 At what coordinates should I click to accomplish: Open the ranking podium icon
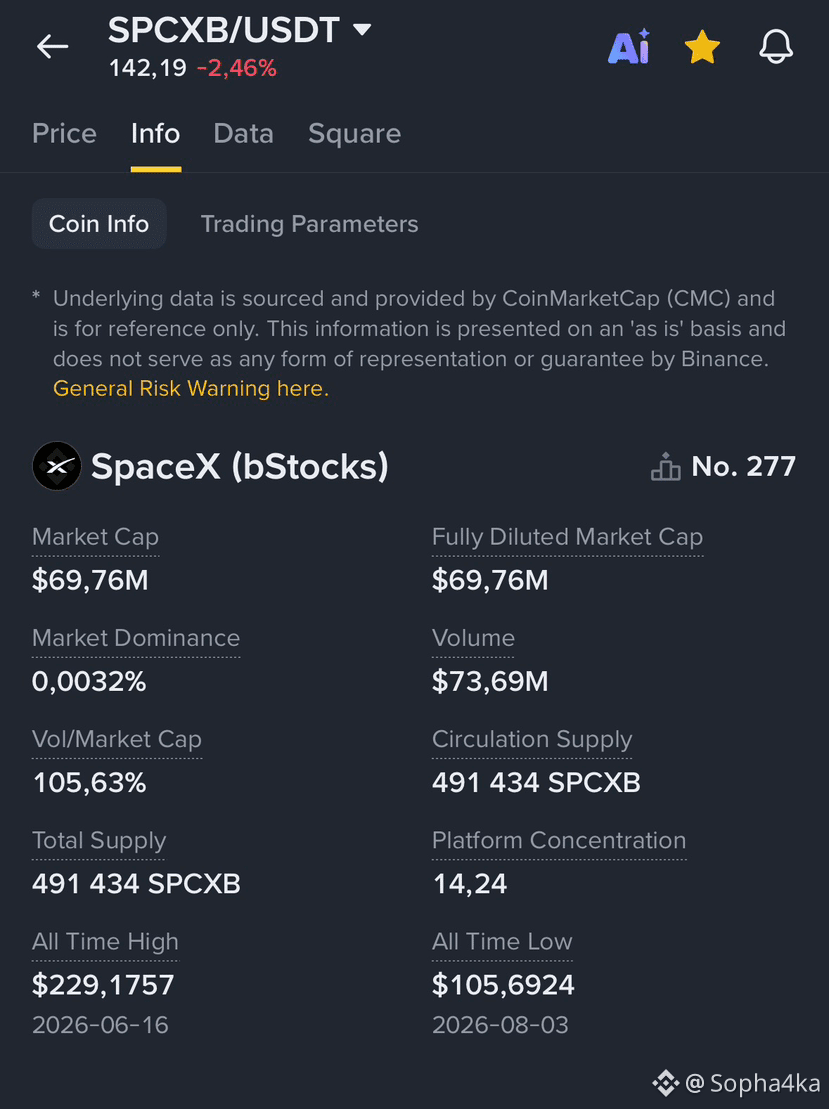(x=666, y=467)
